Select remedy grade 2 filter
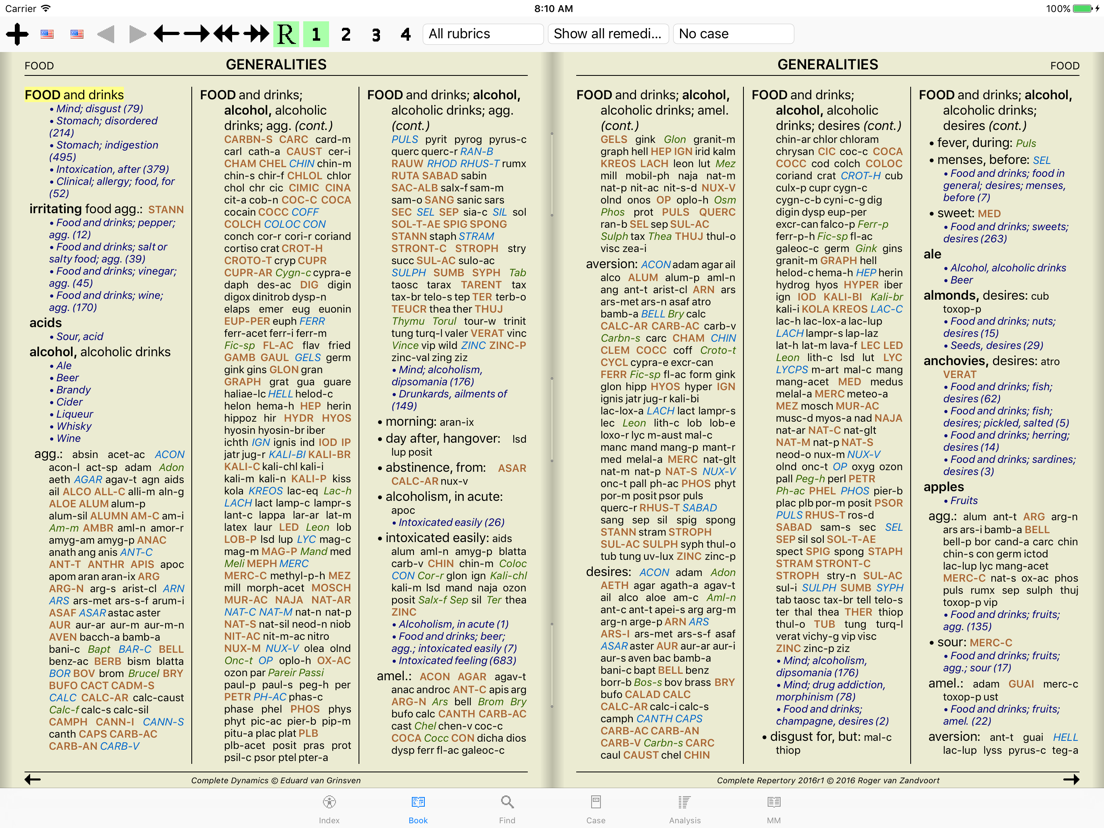 click(x=346, y=34)
